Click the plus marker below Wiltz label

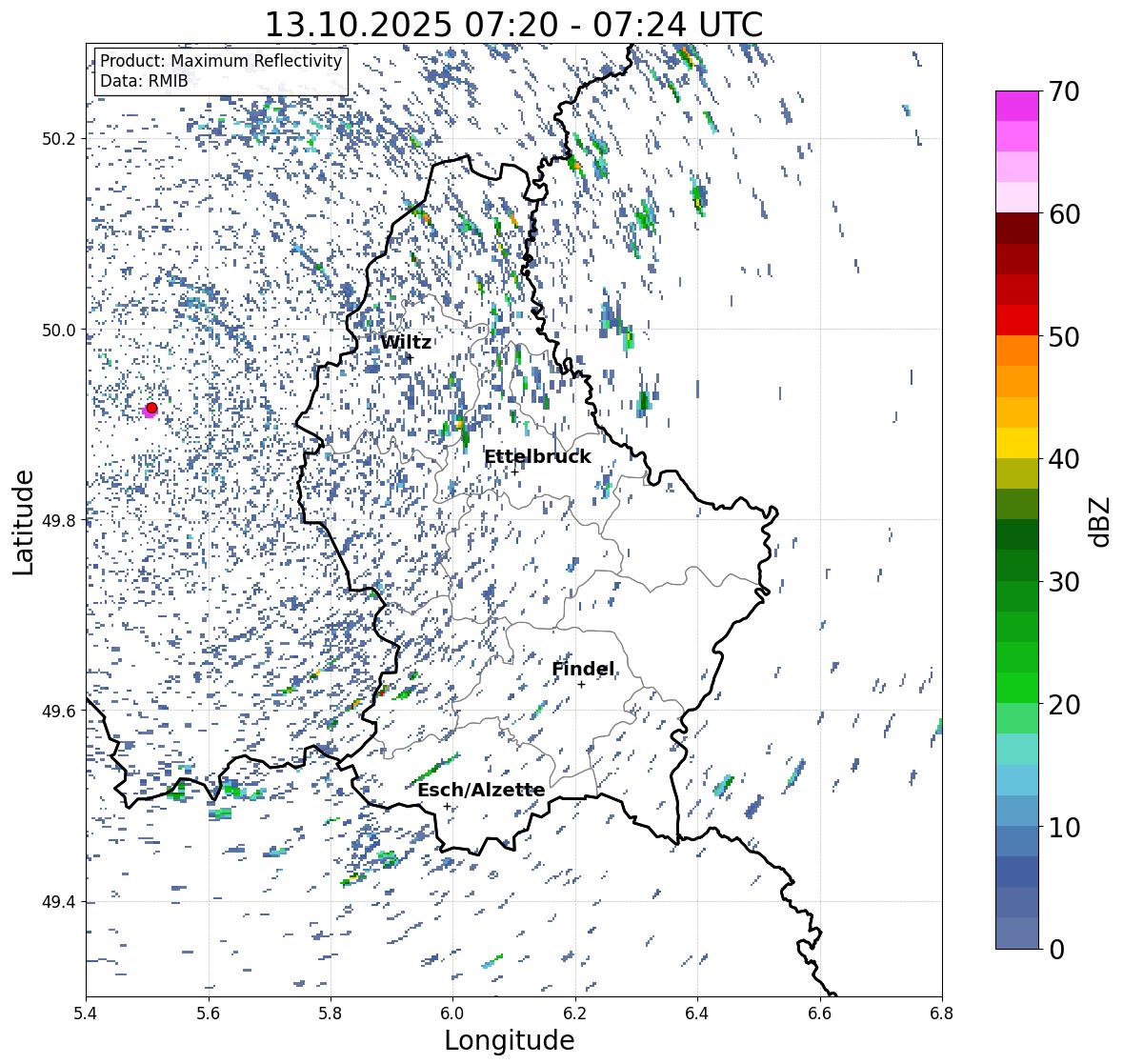coord(410,357)
